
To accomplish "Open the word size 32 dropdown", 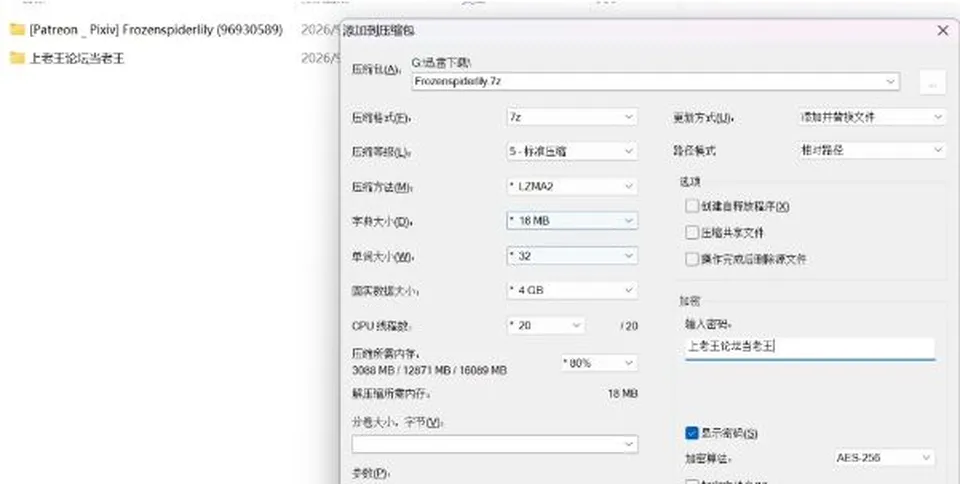I will (572, 256).
